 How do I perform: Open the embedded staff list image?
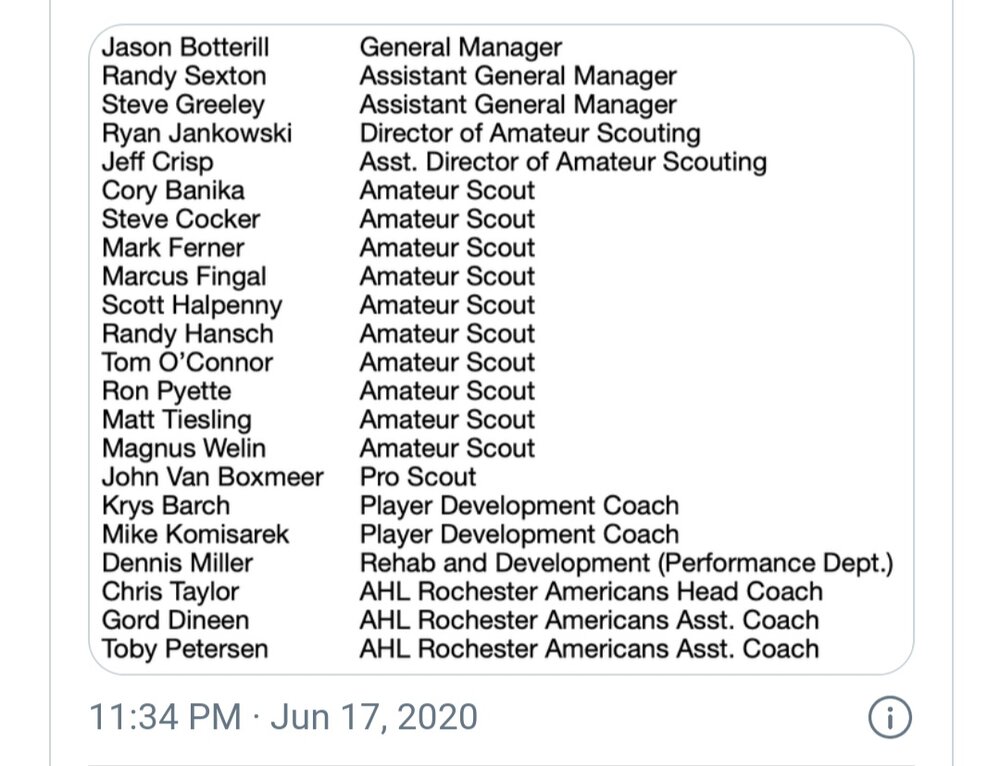click(501, 349)
